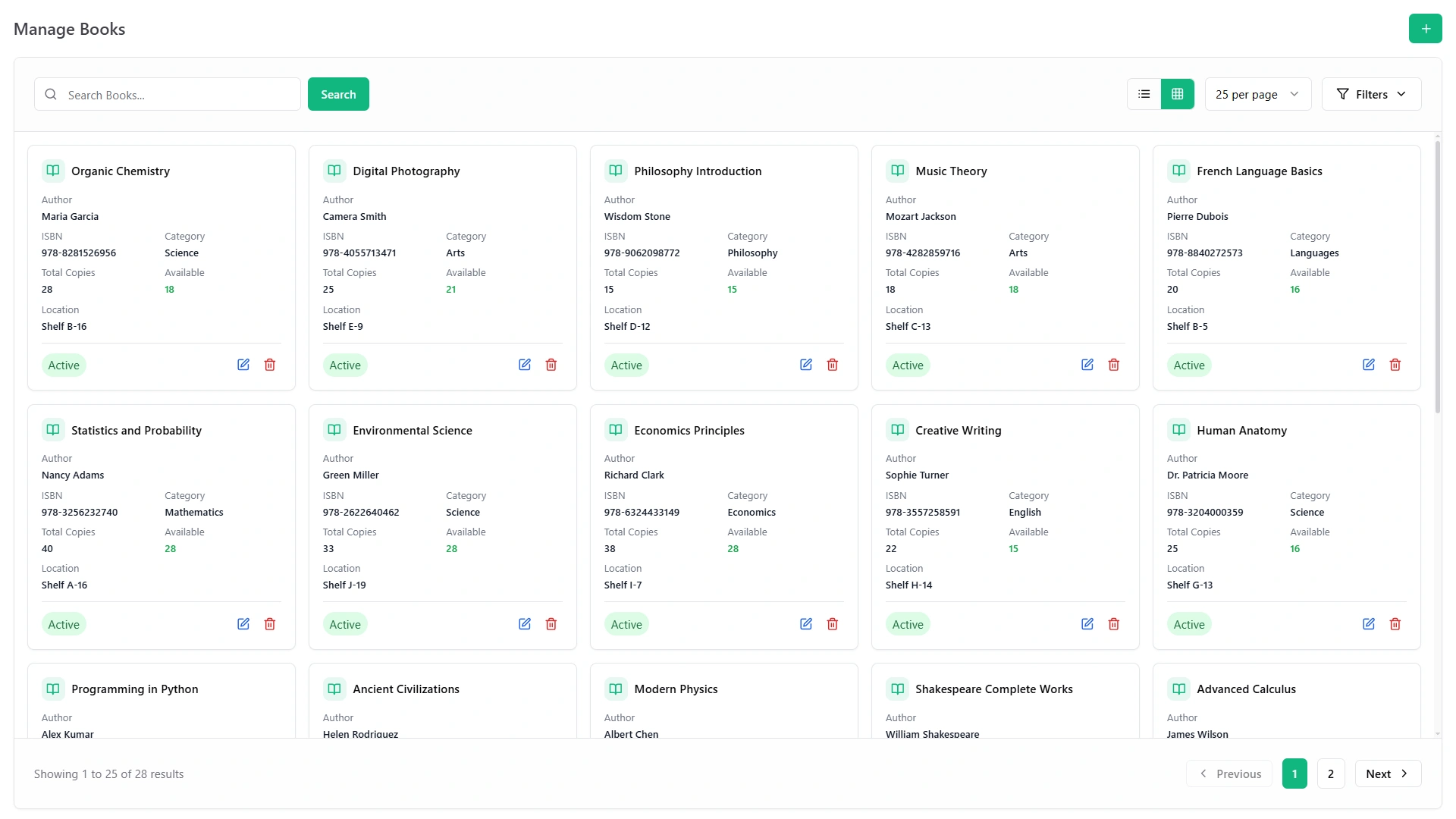Click the Organic Chemistry book icon
The height and width of the screenshot is (819, 1456).
[53, 171]
